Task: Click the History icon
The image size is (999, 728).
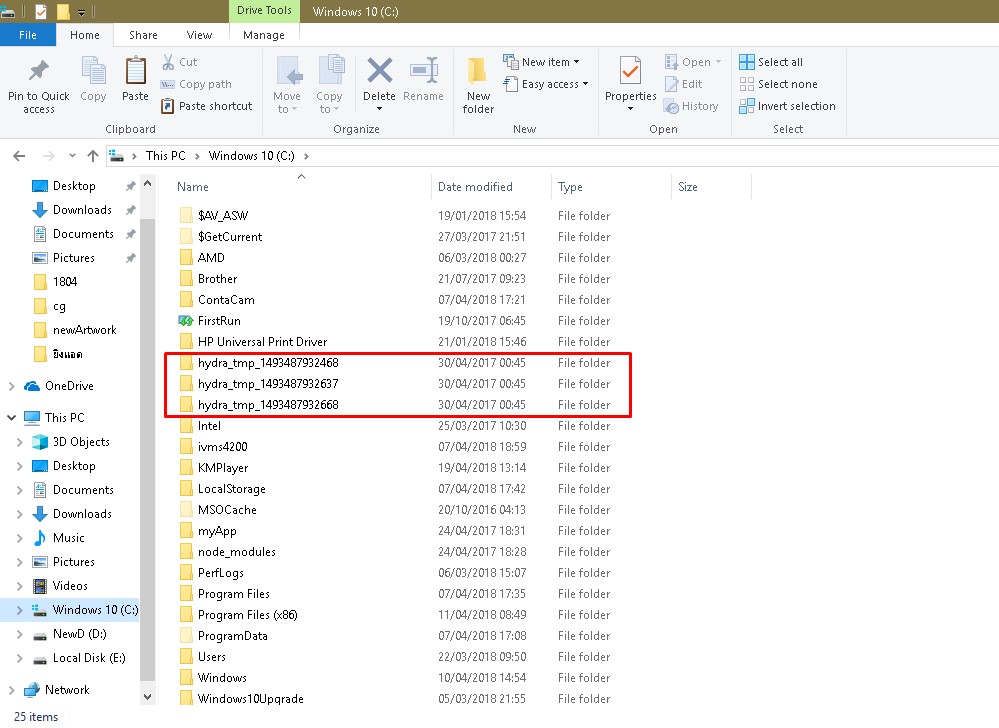Action: point(672,106)
